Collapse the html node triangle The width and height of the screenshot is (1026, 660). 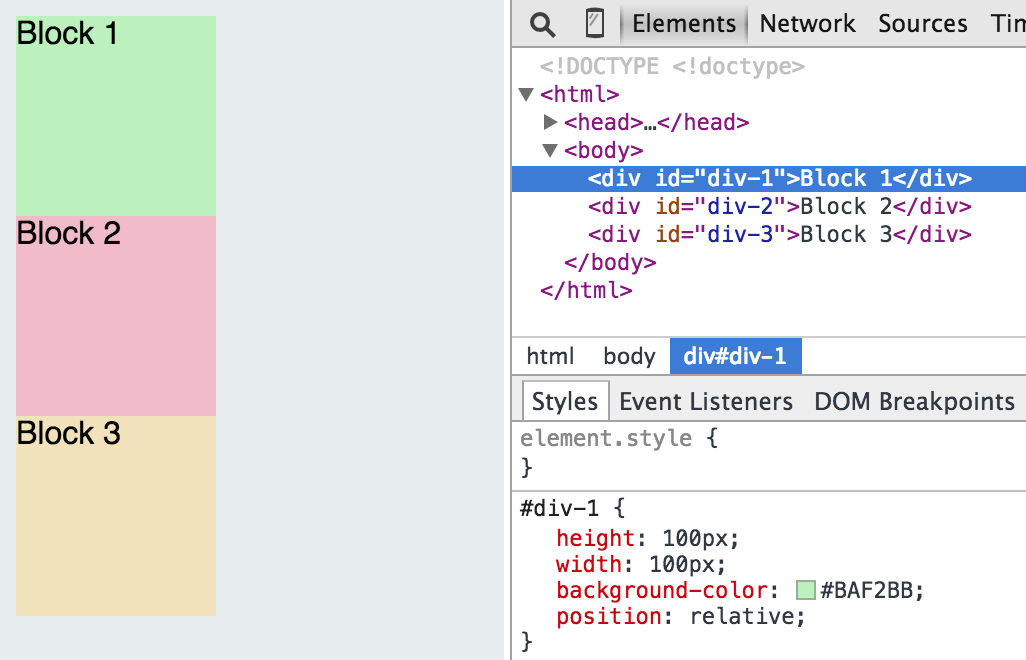(x=526, y=95)
